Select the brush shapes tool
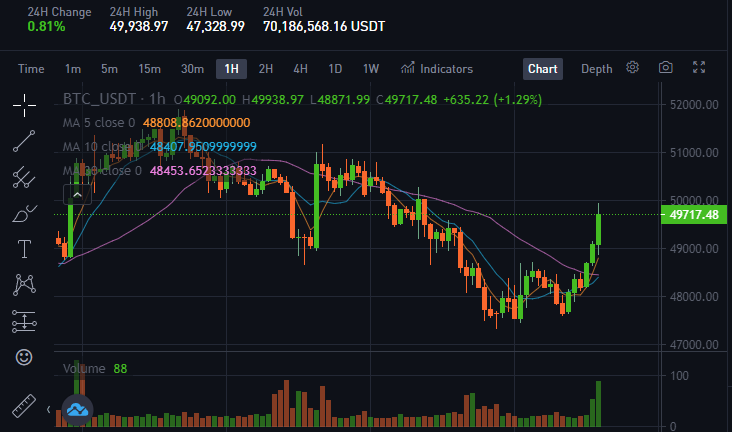 click(24, 213)
